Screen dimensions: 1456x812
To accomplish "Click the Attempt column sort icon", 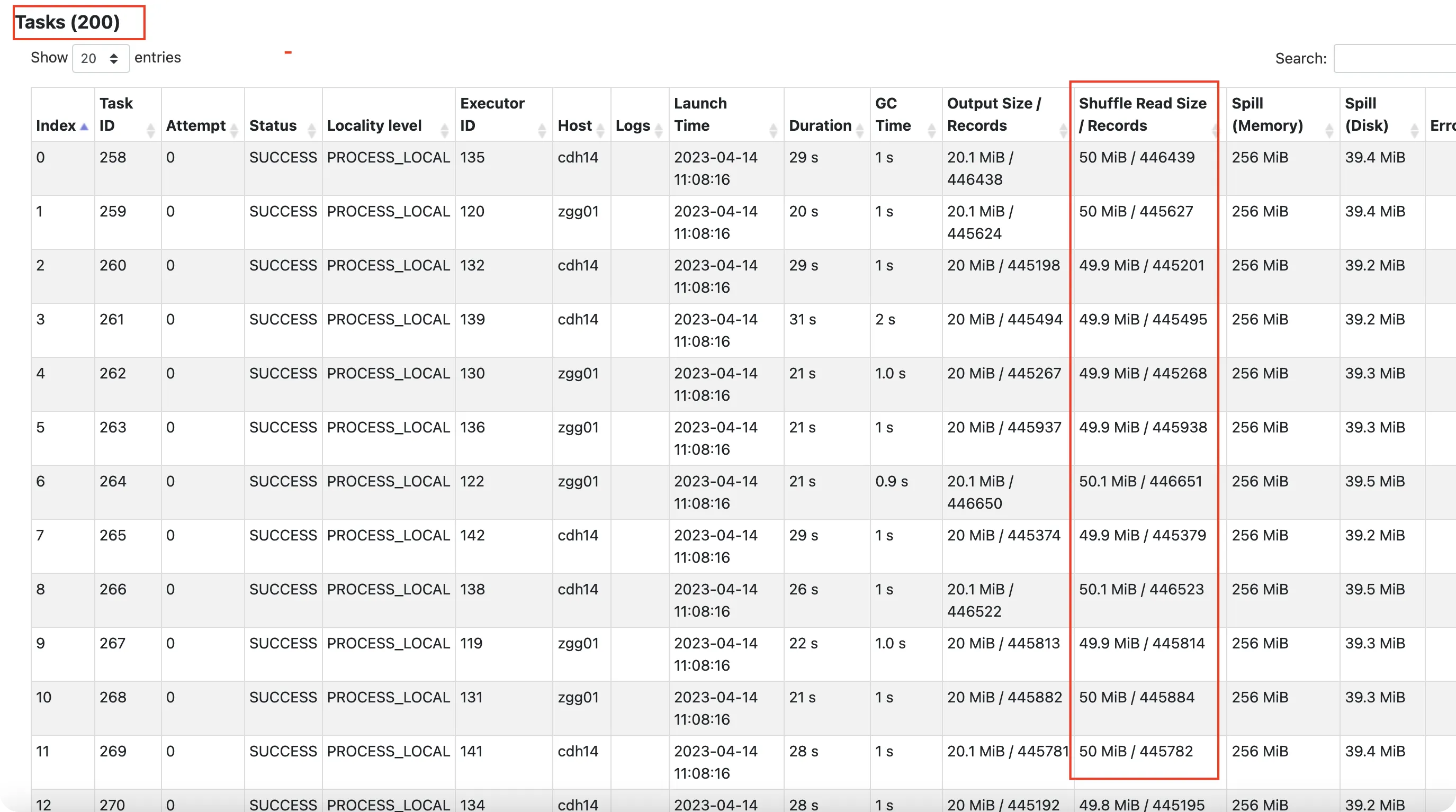I will point(234,130).
